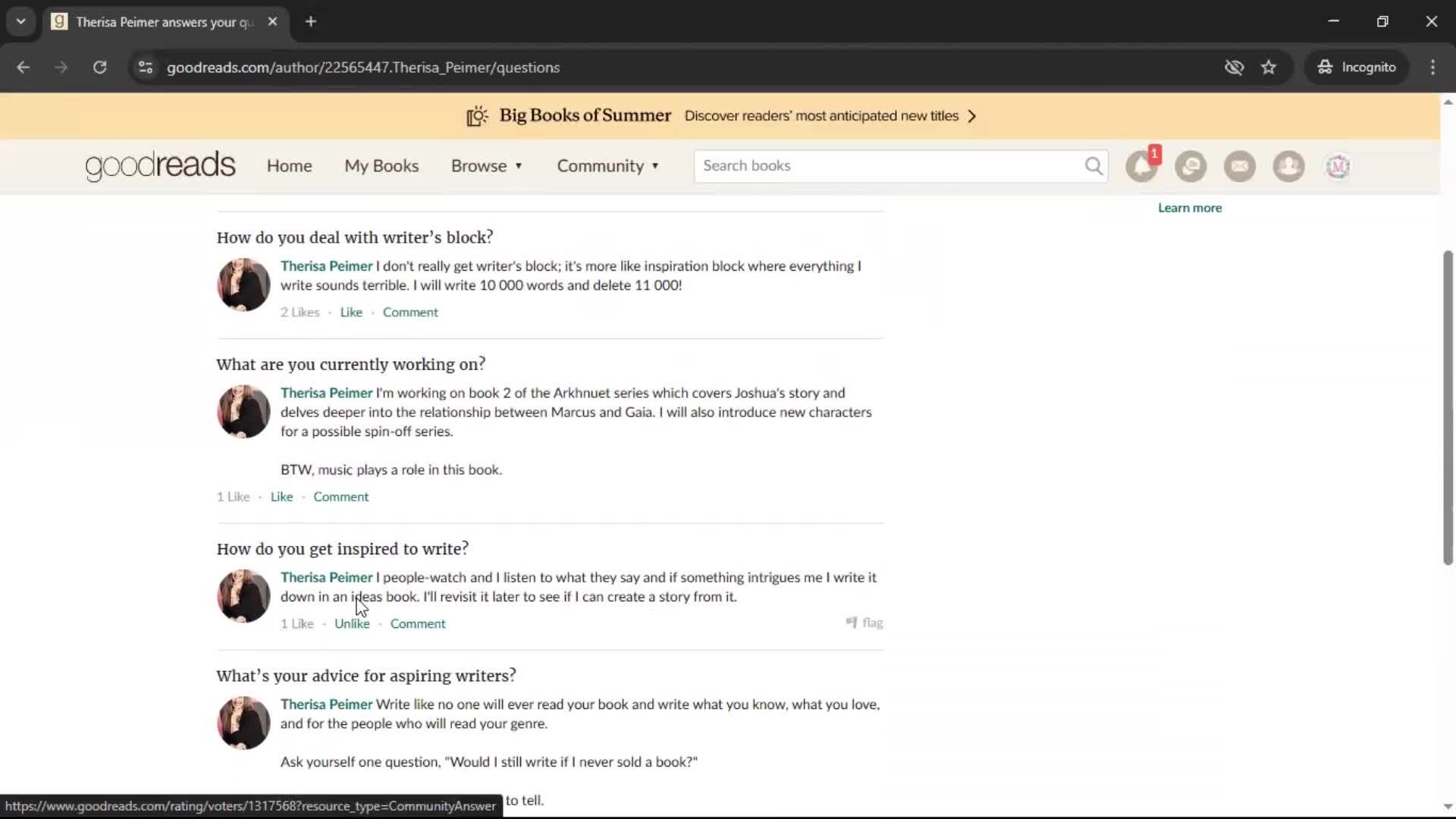Open the discussions speech bubble icon

[x=1191, y=166]
